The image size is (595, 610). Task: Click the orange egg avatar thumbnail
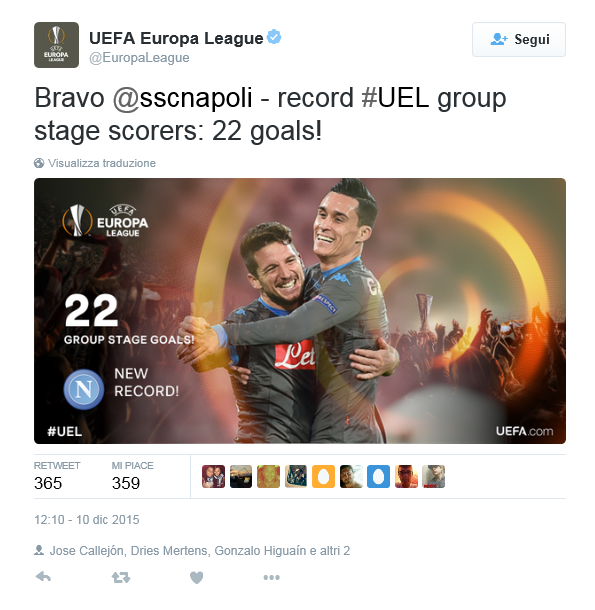pyautogui.click(x=323, y=476)
